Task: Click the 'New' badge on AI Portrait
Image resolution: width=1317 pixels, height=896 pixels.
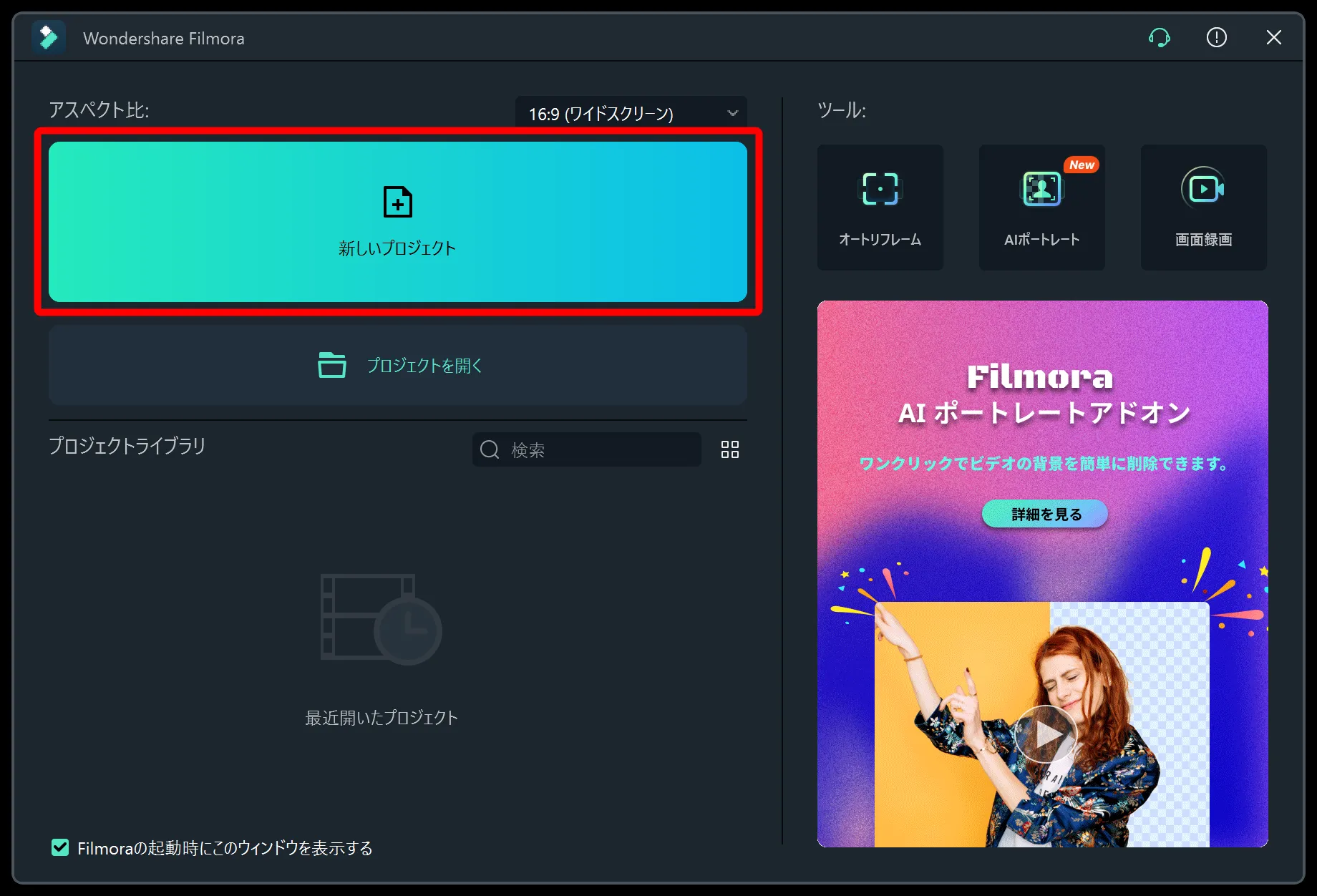Action: pos(1082,165)
